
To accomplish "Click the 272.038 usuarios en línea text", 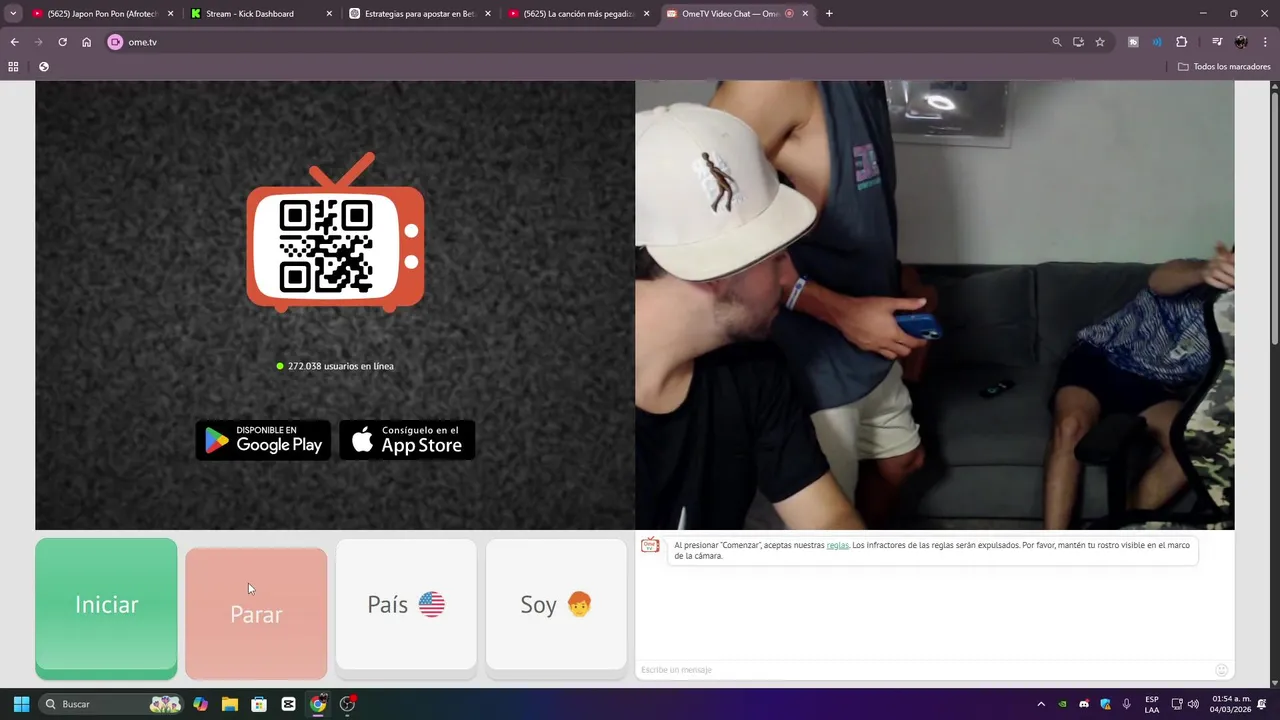I will [340, 366].
